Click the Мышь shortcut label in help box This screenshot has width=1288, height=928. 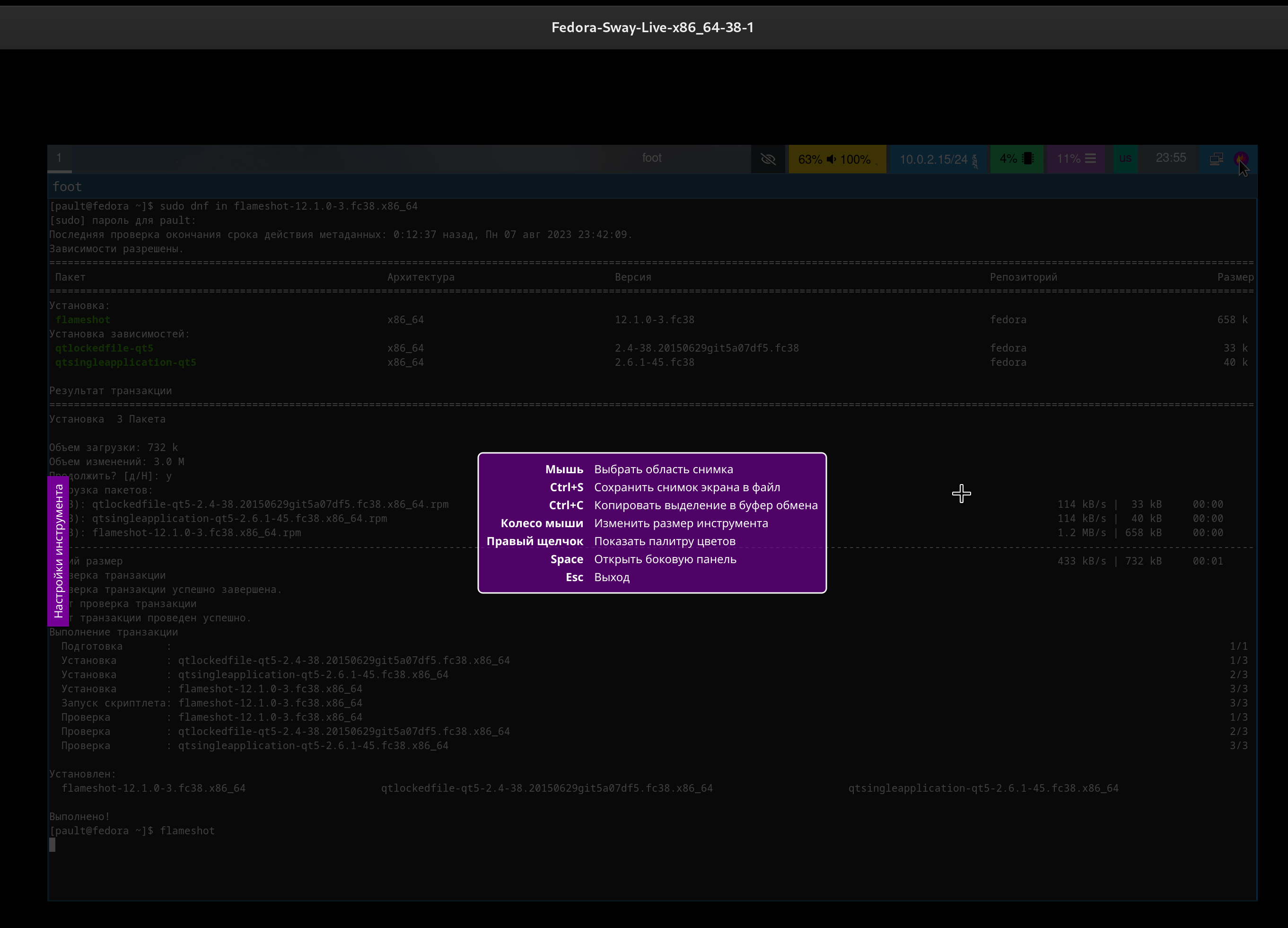click(x=564, y=469)
